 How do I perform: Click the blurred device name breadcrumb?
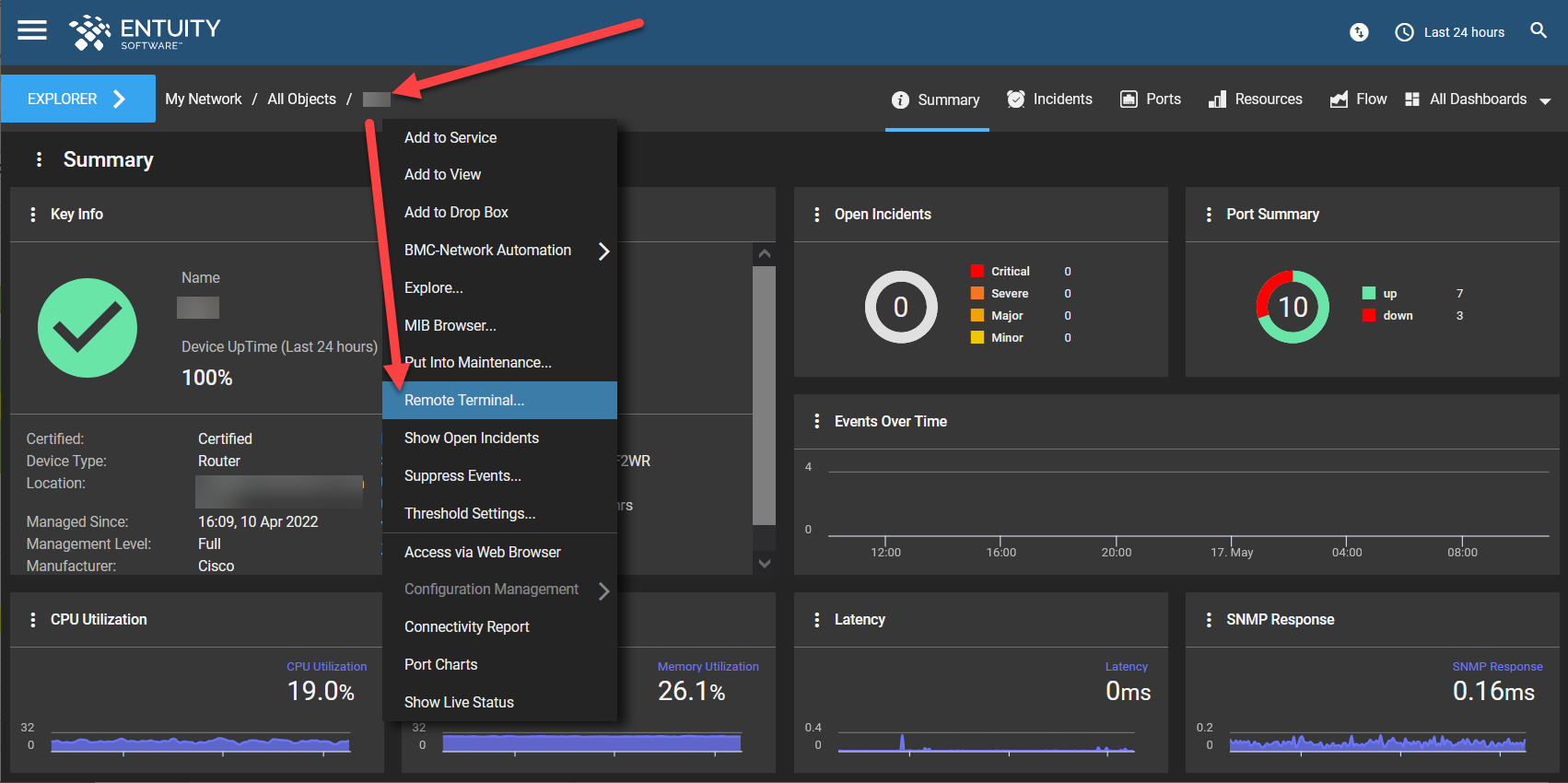coord(377,99)
